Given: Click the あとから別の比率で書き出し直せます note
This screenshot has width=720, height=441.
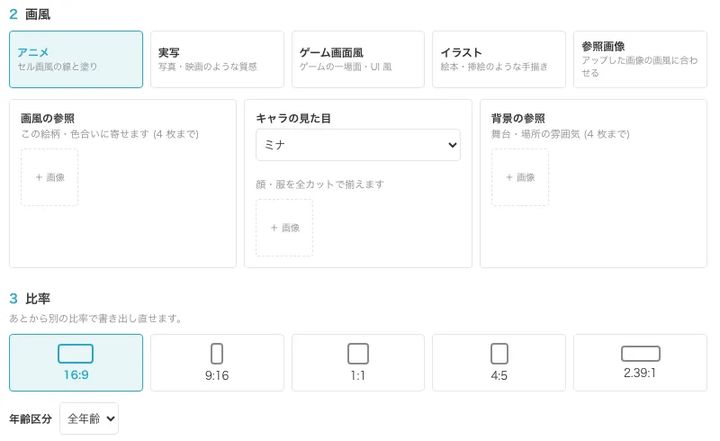Looking at the screenshot, I should click(x=96, y=318).
